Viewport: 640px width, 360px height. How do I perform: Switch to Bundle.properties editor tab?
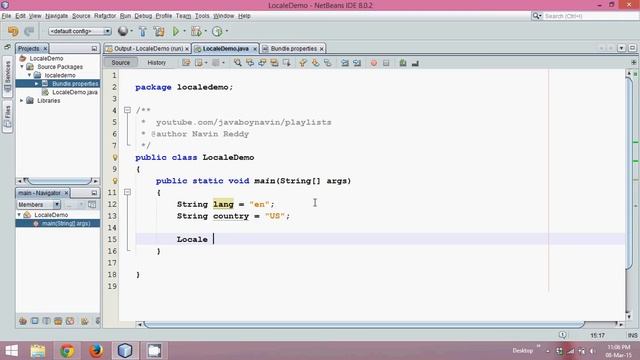293,49
